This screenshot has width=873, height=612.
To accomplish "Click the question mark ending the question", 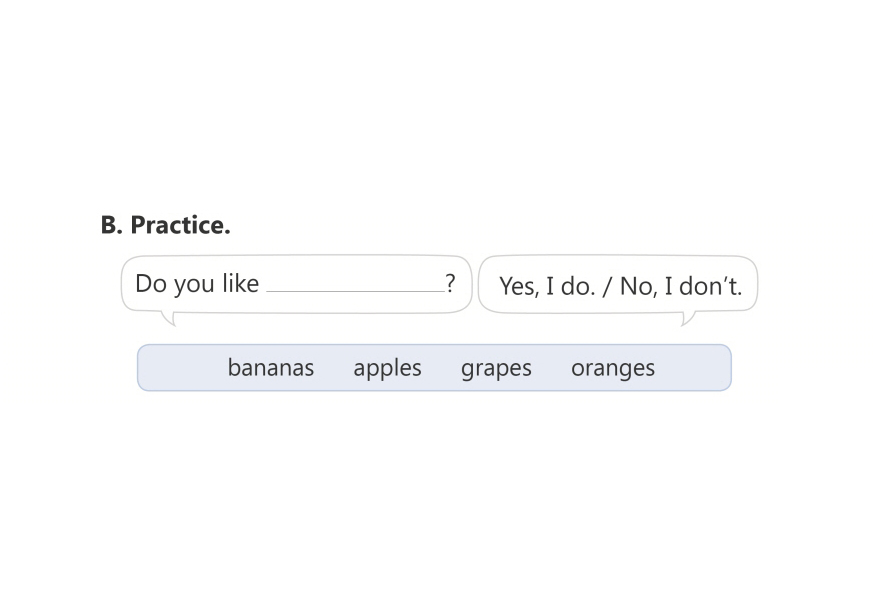I will 451,283.
